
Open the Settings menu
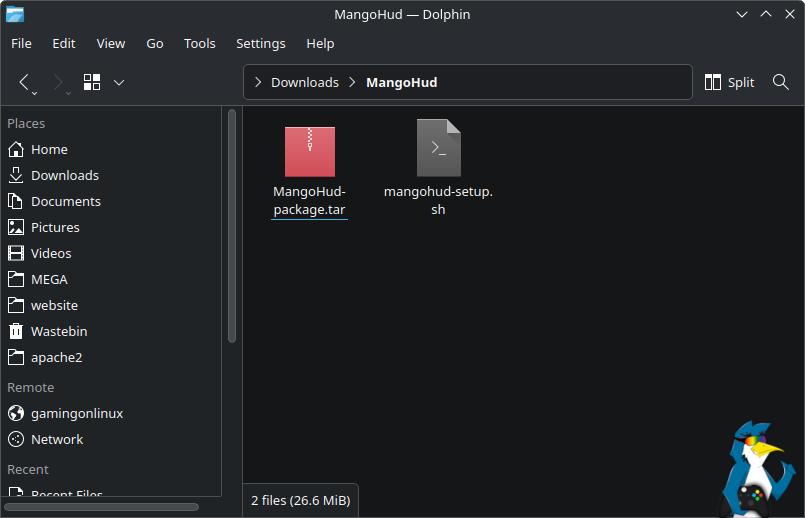coord(260,43)
